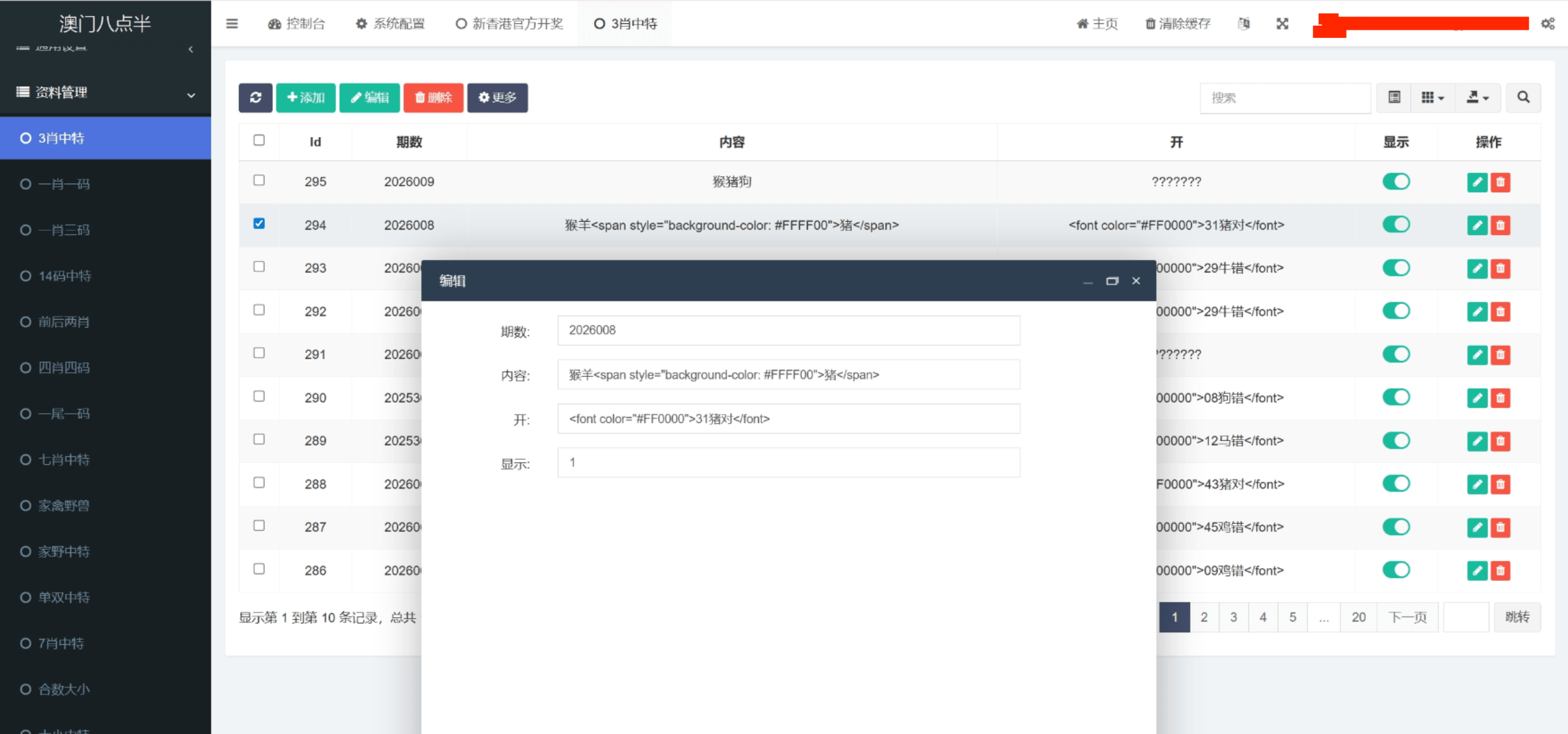Click the table view toggle icon
Image resolution: width=1568 pixels, height=734 pixels.
[1393, 97]
